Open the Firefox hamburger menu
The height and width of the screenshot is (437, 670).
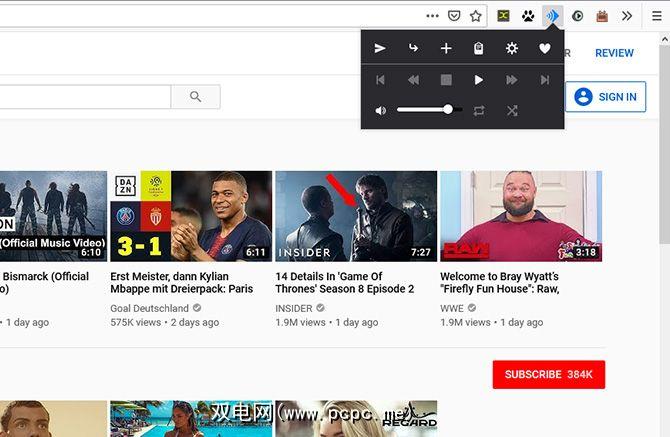(x=657, y=16)
